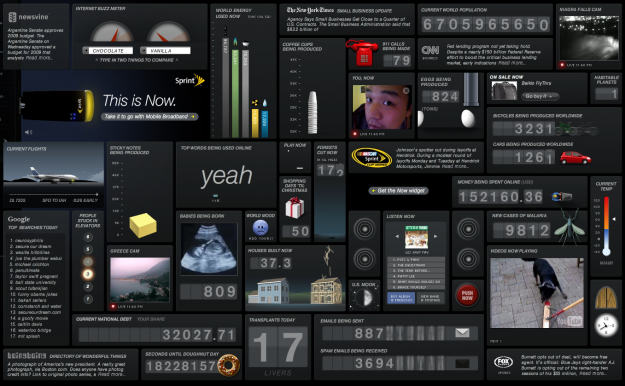Image resolution: width=625 pixels, height=386 pixels.
Task: Mute sound with the speaker icon
Action: tap(28, 132)
